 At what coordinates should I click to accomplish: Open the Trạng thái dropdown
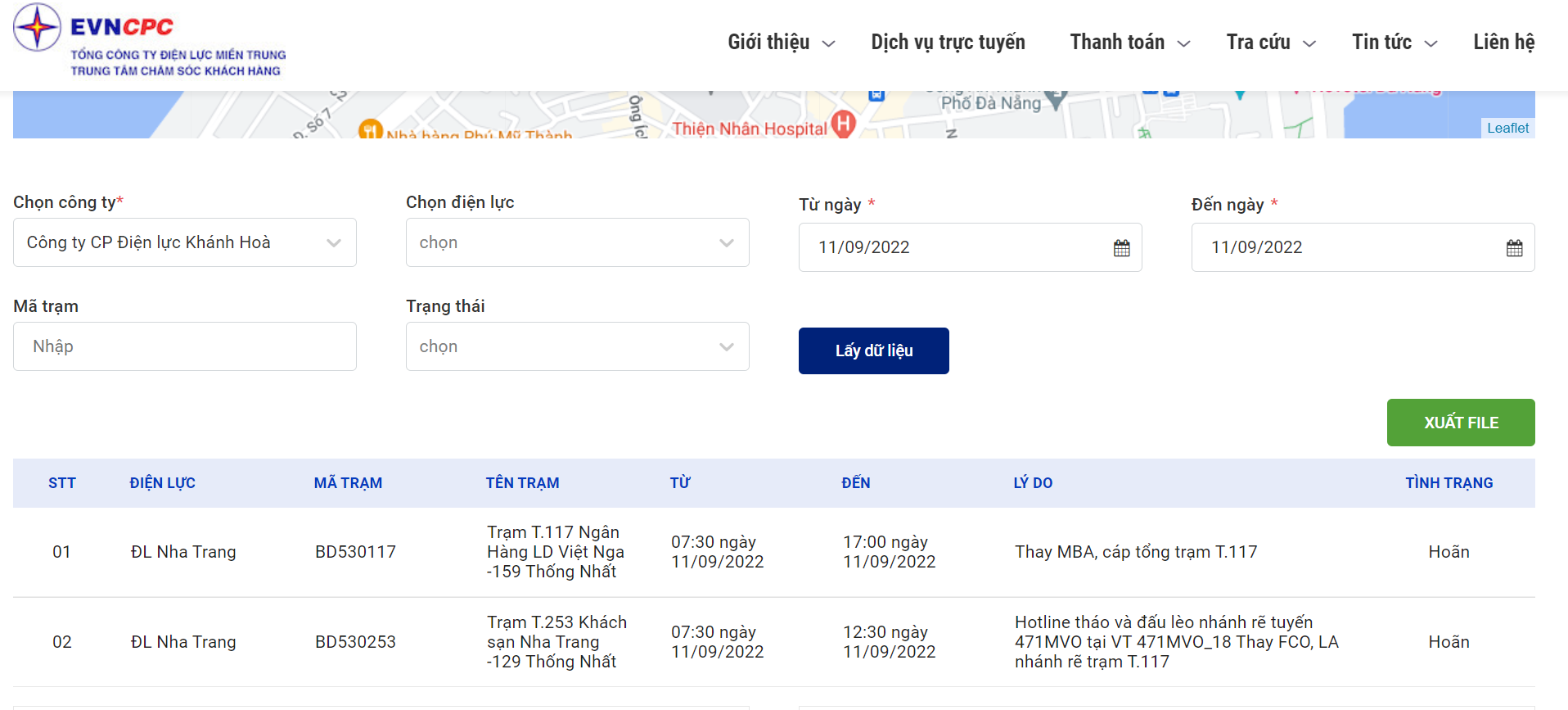[x=577, y=346]
